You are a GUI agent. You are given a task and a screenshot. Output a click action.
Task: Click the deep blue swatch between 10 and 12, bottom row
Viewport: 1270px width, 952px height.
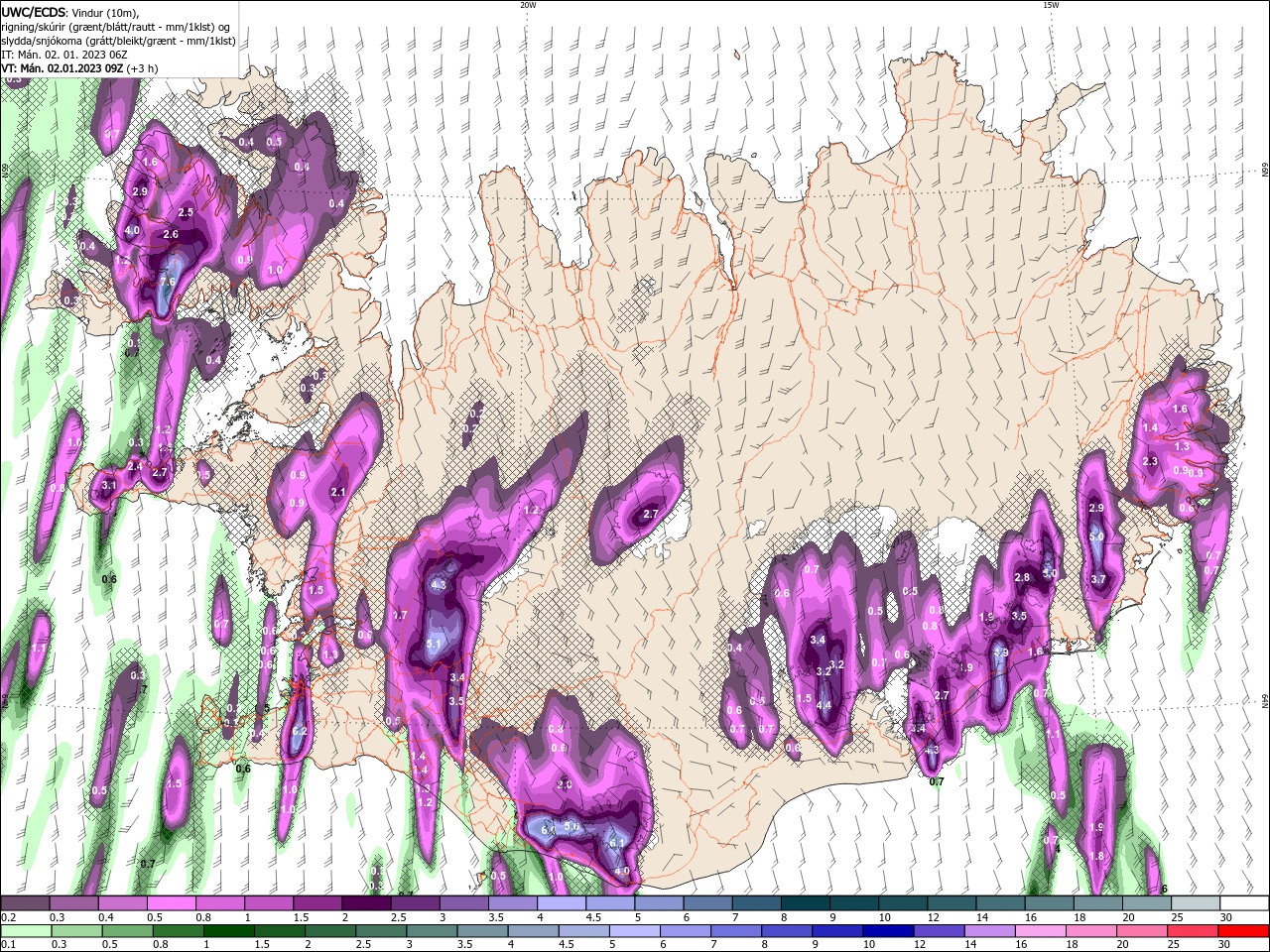[x=889, y=931]
